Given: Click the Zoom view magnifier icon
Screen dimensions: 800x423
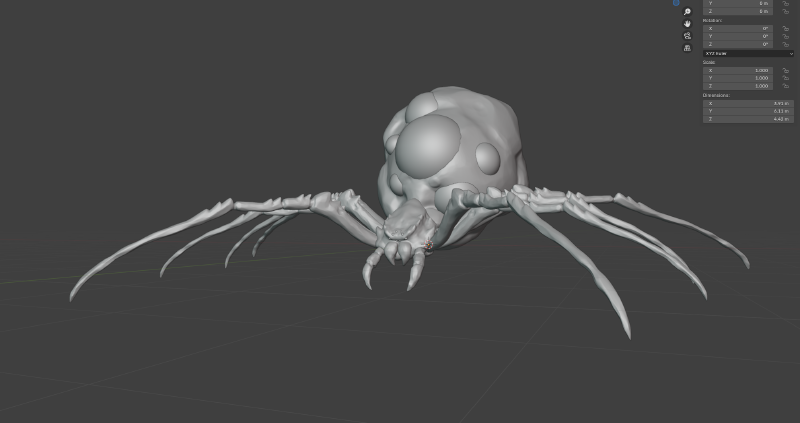Looking at the screenshot, I should tap(687, 12).
